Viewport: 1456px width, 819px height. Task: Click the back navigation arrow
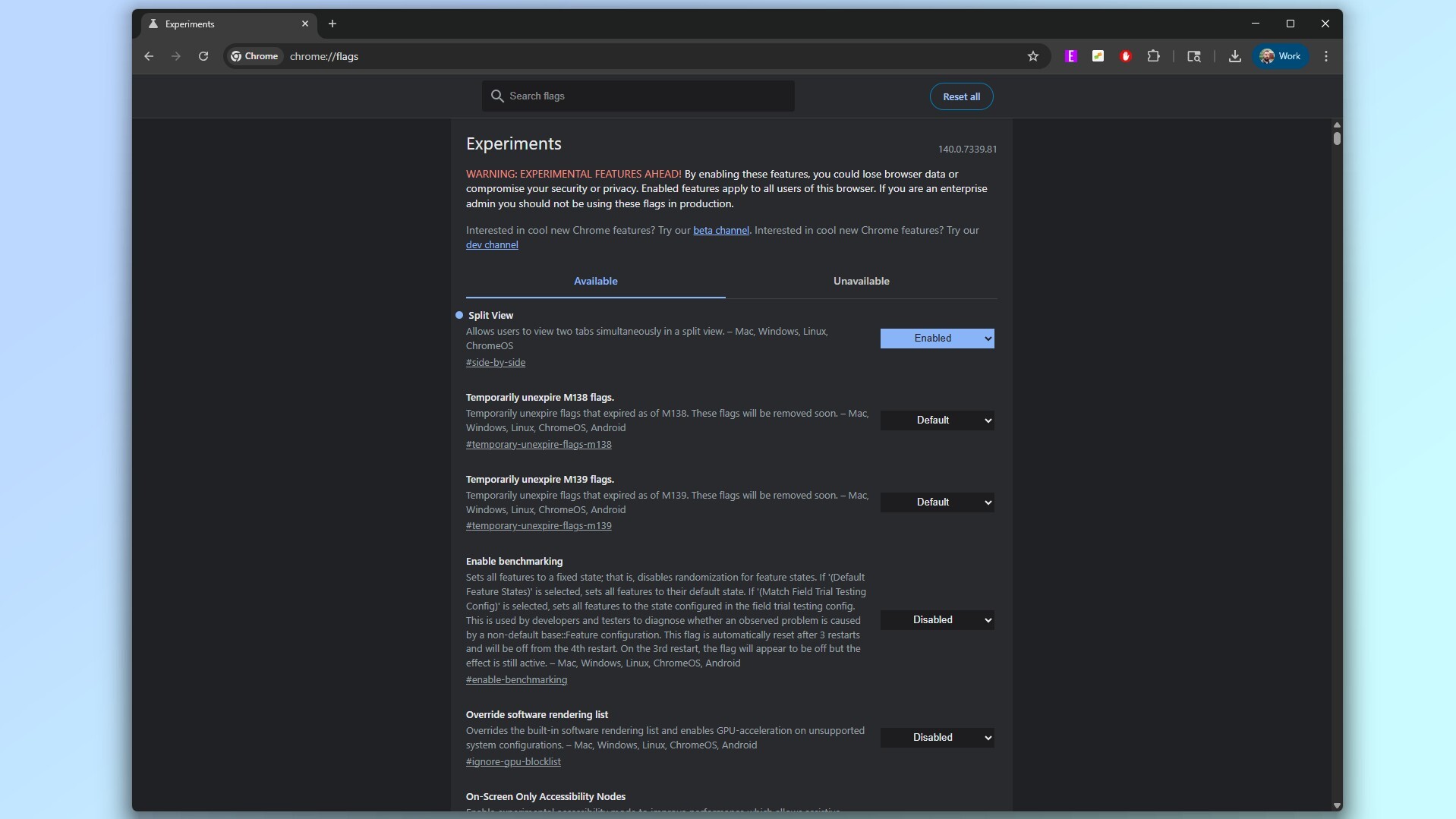pos(149,56)
